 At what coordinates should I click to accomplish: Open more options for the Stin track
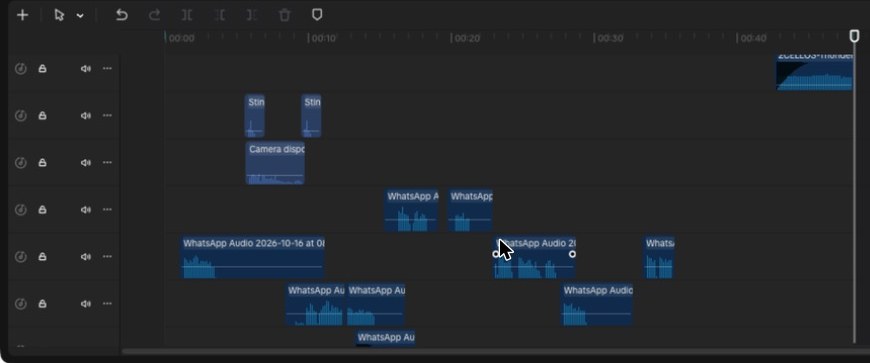(107, 115)
